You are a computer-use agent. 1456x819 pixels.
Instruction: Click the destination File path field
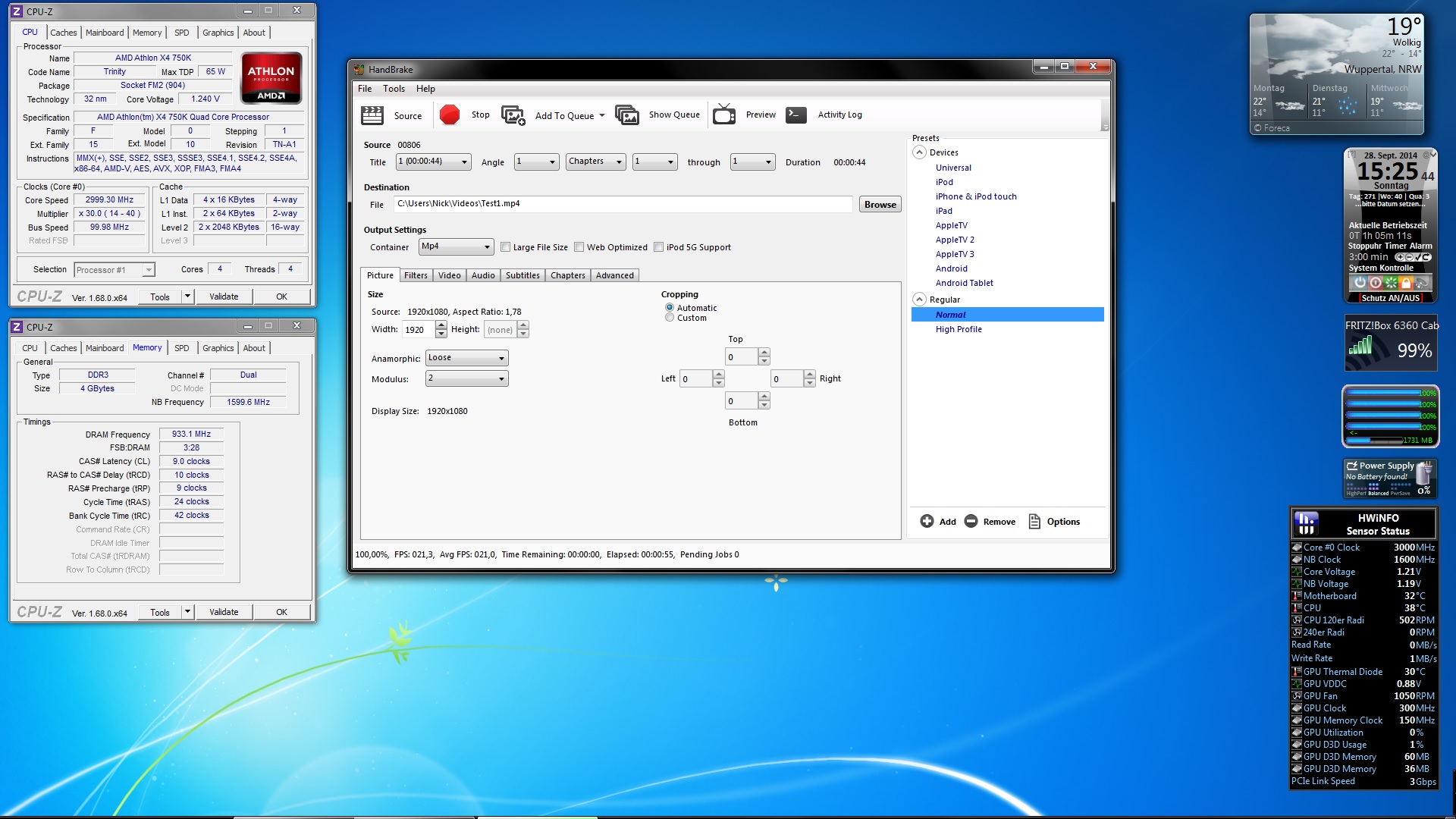(x=622, y=204)
